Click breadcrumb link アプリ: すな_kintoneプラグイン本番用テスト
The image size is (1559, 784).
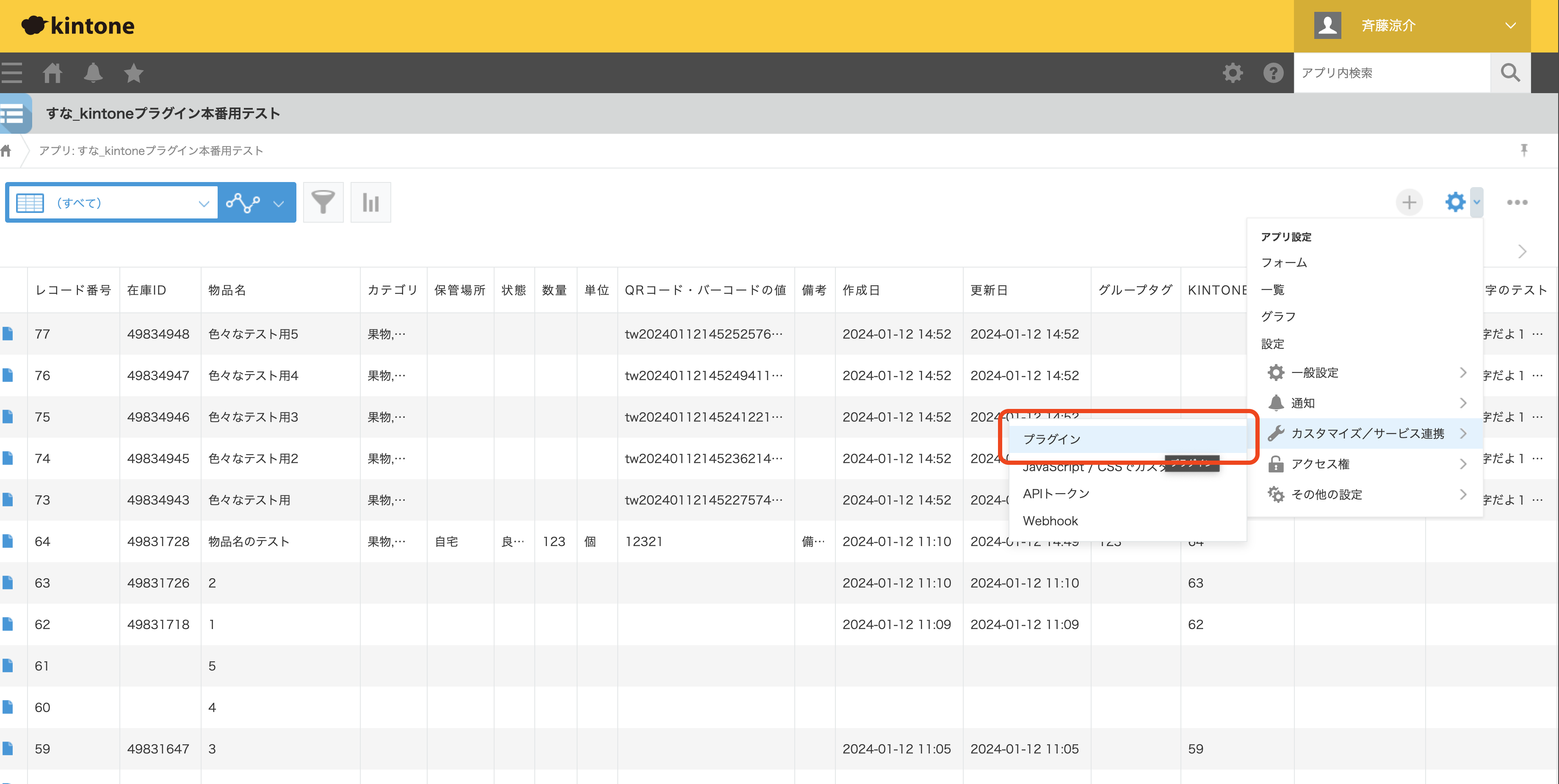[x=151, y=151]
